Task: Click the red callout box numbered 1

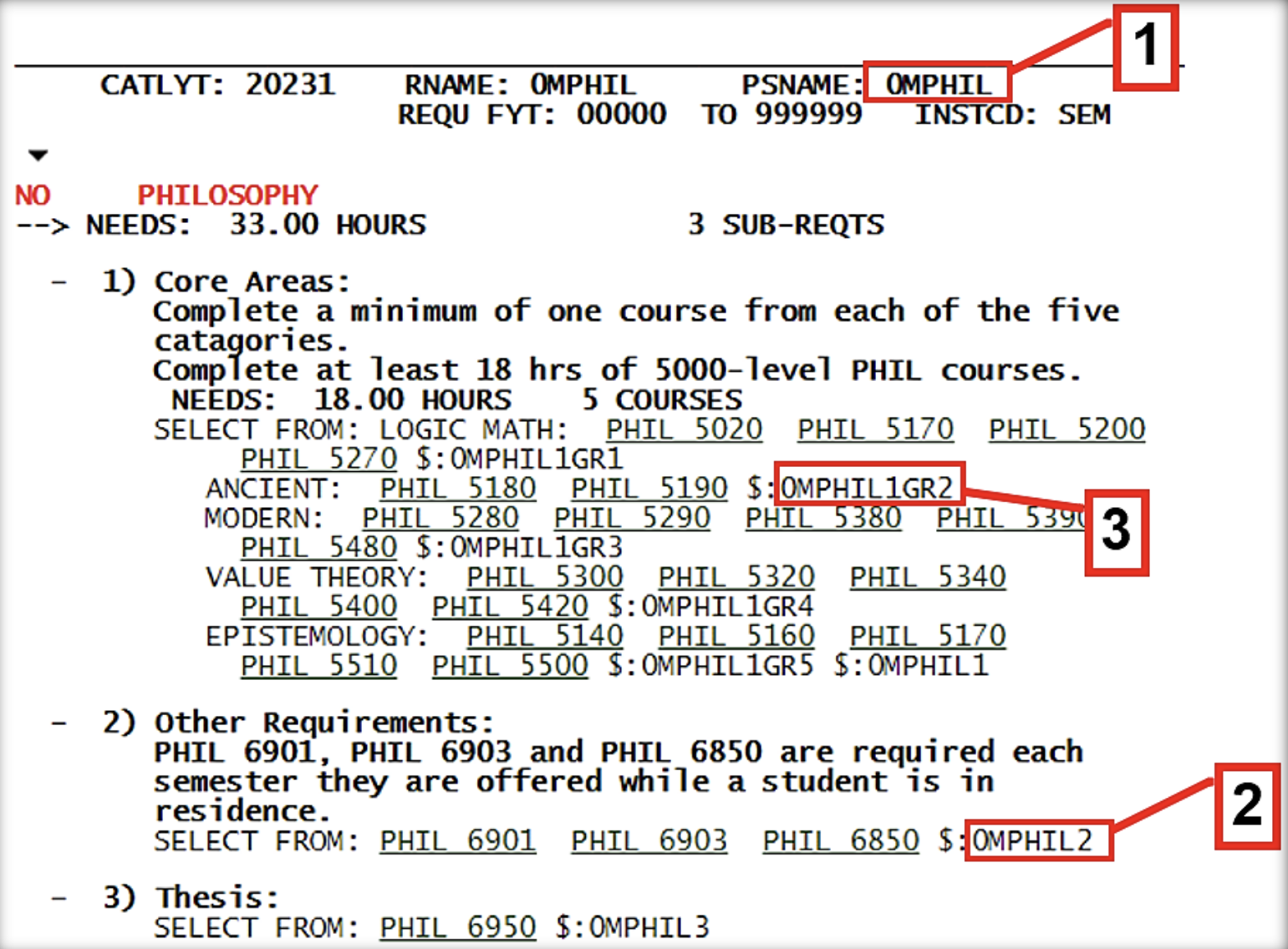Action: point(1145,47)
